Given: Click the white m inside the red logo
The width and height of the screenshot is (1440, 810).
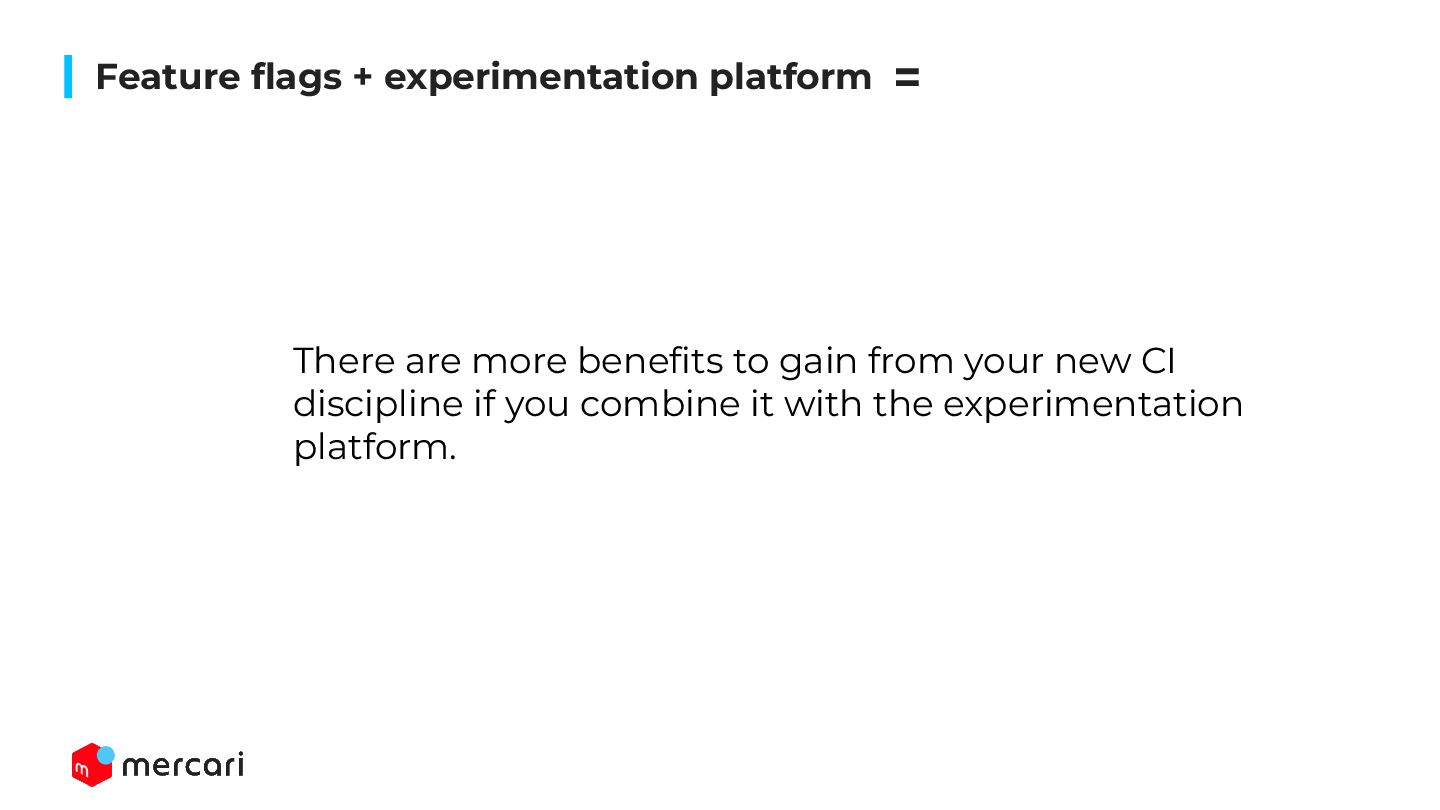Looking at the screenshot, I should tap(82, 771).
